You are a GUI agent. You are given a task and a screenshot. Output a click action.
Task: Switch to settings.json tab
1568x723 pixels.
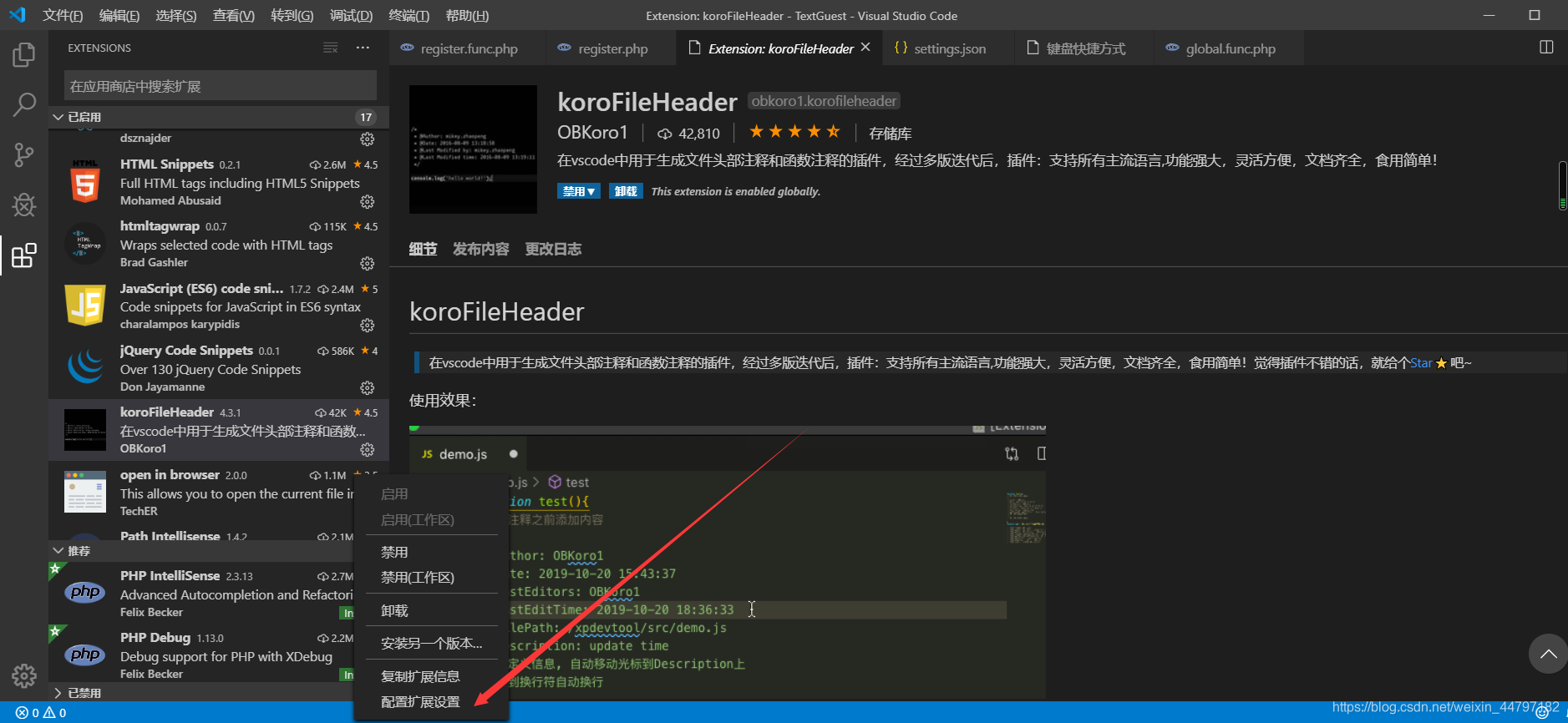coord(949,48)
